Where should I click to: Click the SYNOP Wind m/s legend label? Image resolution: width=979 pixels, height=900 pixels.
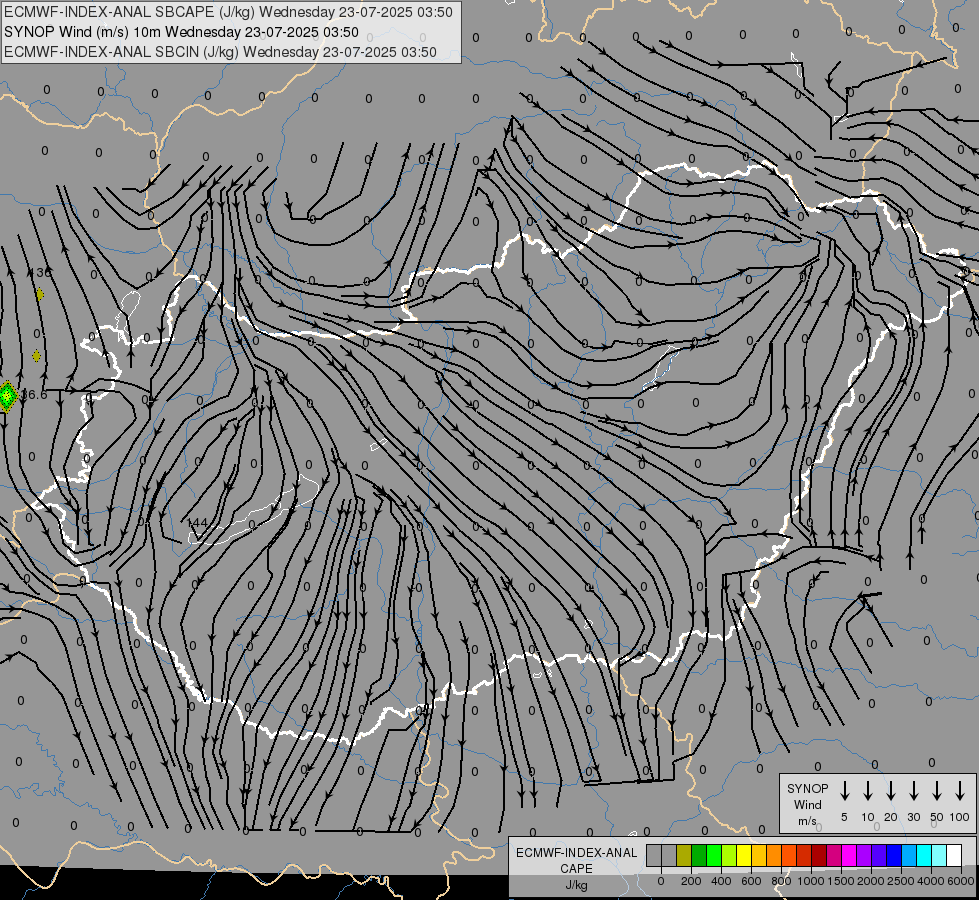coord(807,804)
